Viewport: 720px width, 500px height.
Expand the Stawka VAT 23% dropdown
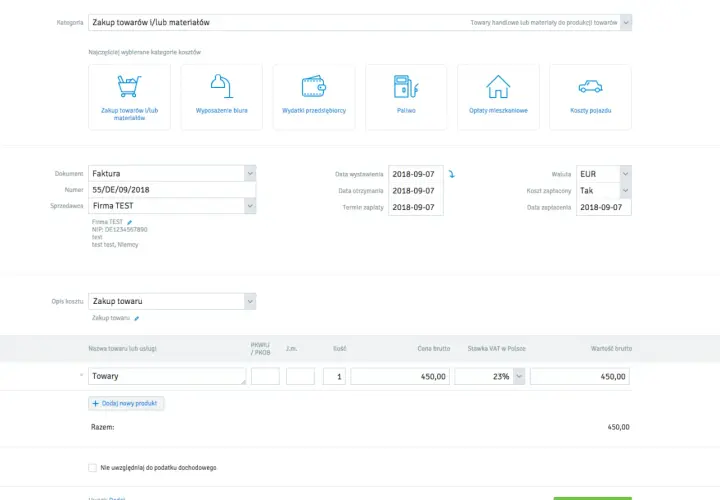click(519, 376)
